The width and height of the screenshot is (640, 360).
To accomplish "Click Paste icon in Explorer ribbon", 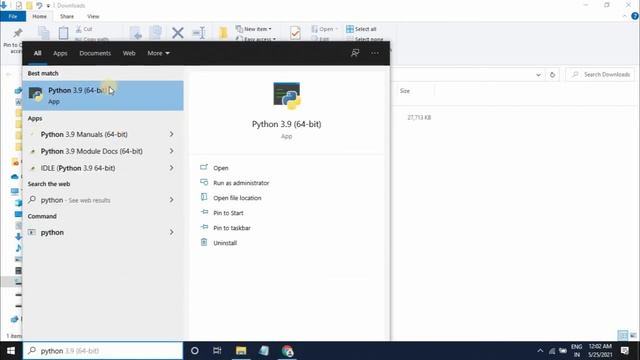I will point(63,33).
